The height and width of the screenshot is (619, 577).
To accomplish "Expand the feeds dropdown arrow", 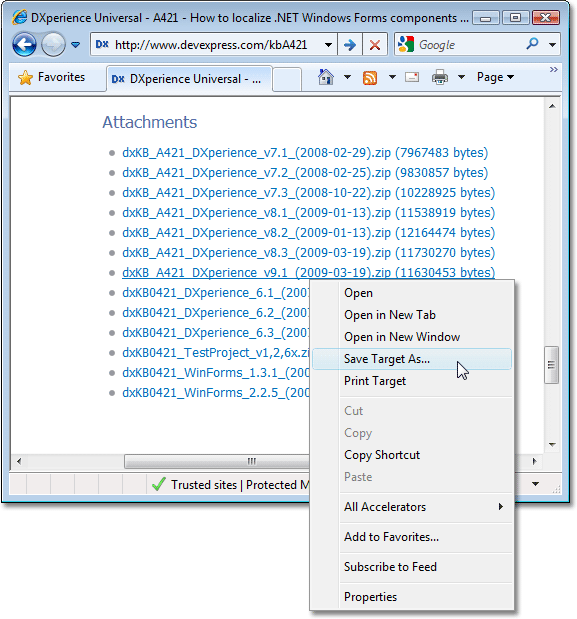I will [392, 77].
